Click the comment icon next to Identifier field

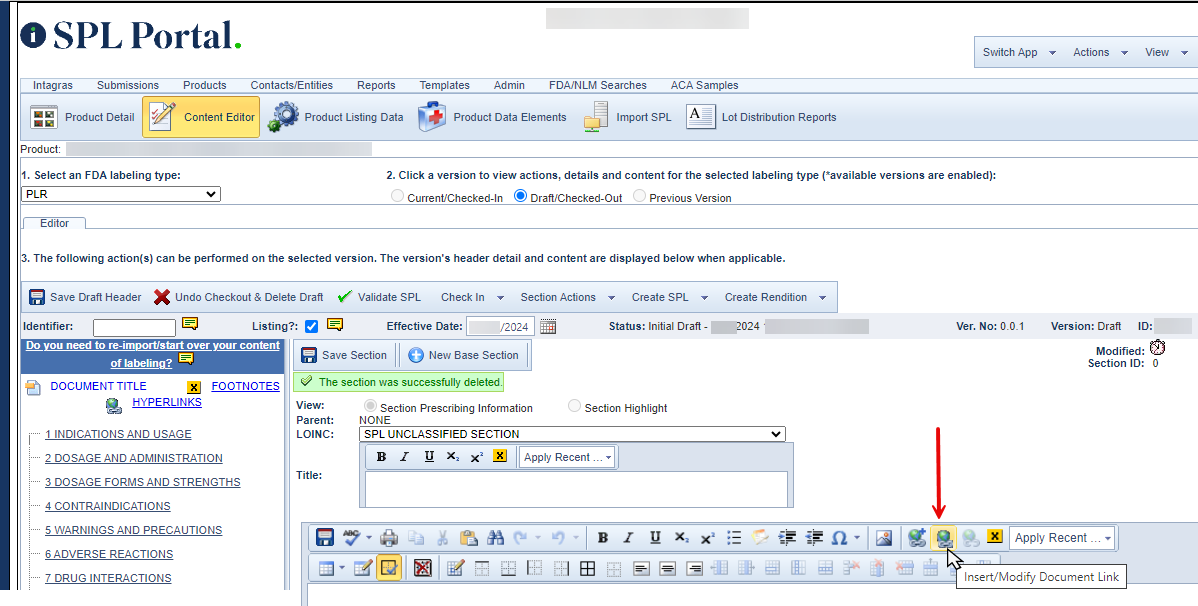[x=190, y=324]
